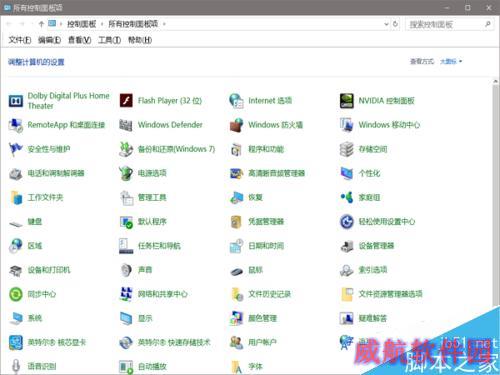
Task: Open the NVIDIA 控制面板 icon
Action: [347, 101]
